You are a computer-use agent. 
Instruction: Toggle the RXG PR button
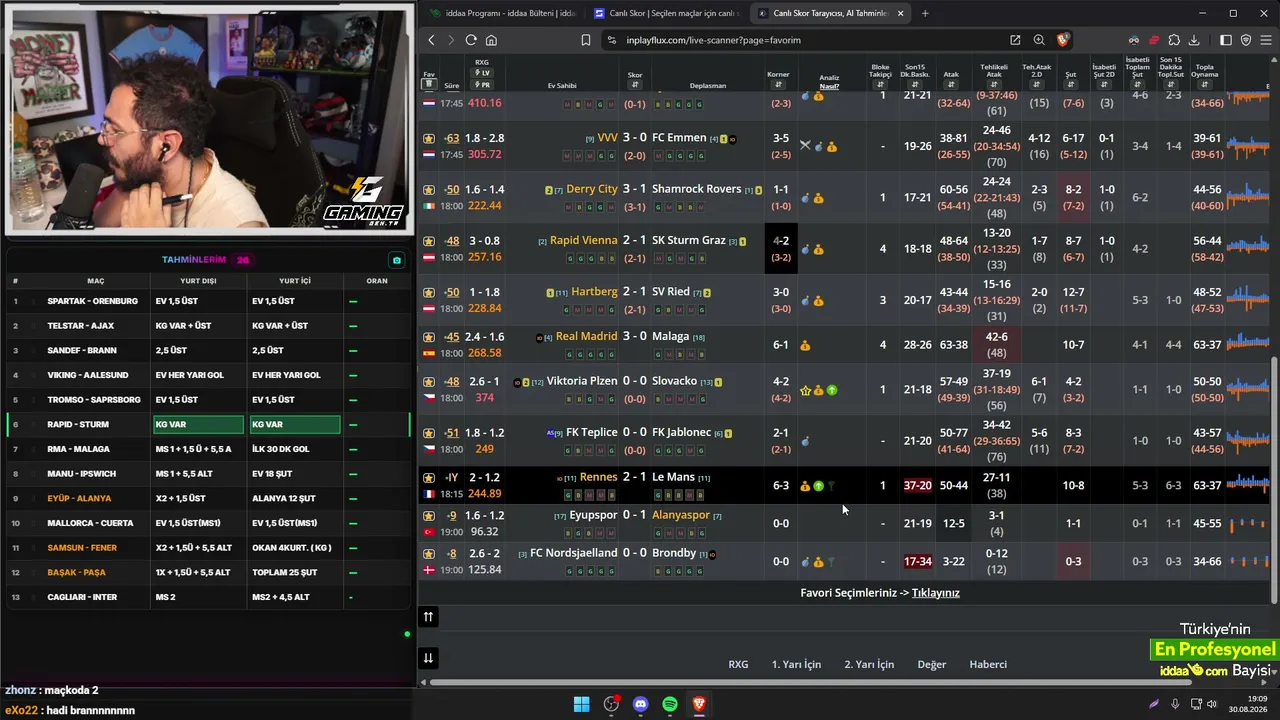[x=482, y=85]
